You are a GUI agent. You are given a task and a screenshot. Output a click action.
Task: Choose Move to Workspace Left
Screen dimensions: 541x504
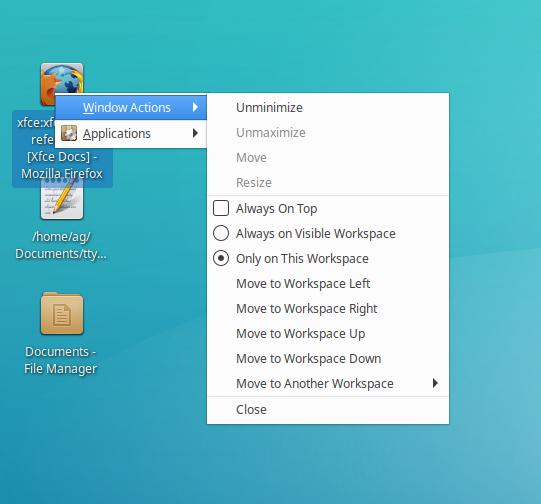(x=328, y=284)
